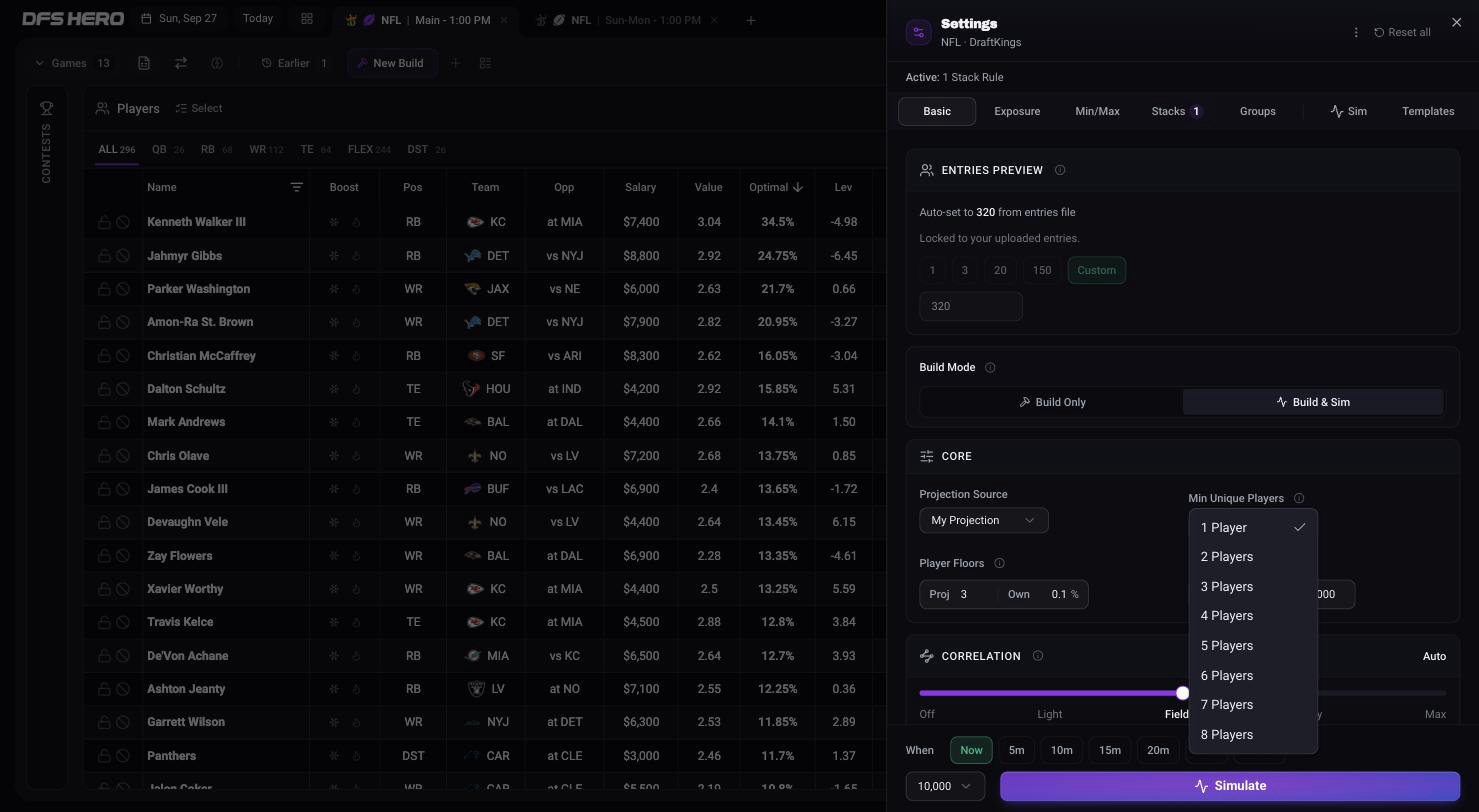Click the lock icon for Kenneth Walker III
1479x812 pixels.
(104, 222)
